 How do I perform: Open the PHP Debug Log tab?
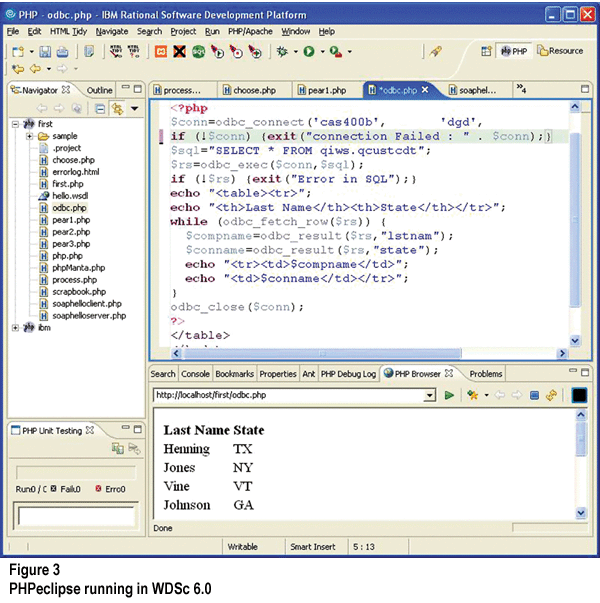(x=348, y=374)
